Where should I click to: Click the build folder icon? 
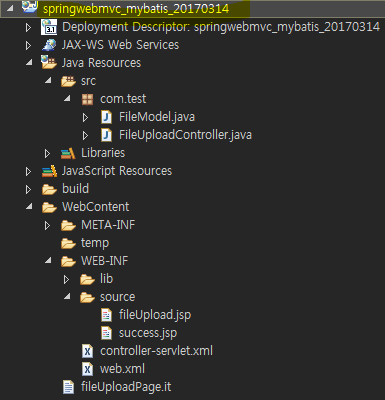click(x=49, y=190)
